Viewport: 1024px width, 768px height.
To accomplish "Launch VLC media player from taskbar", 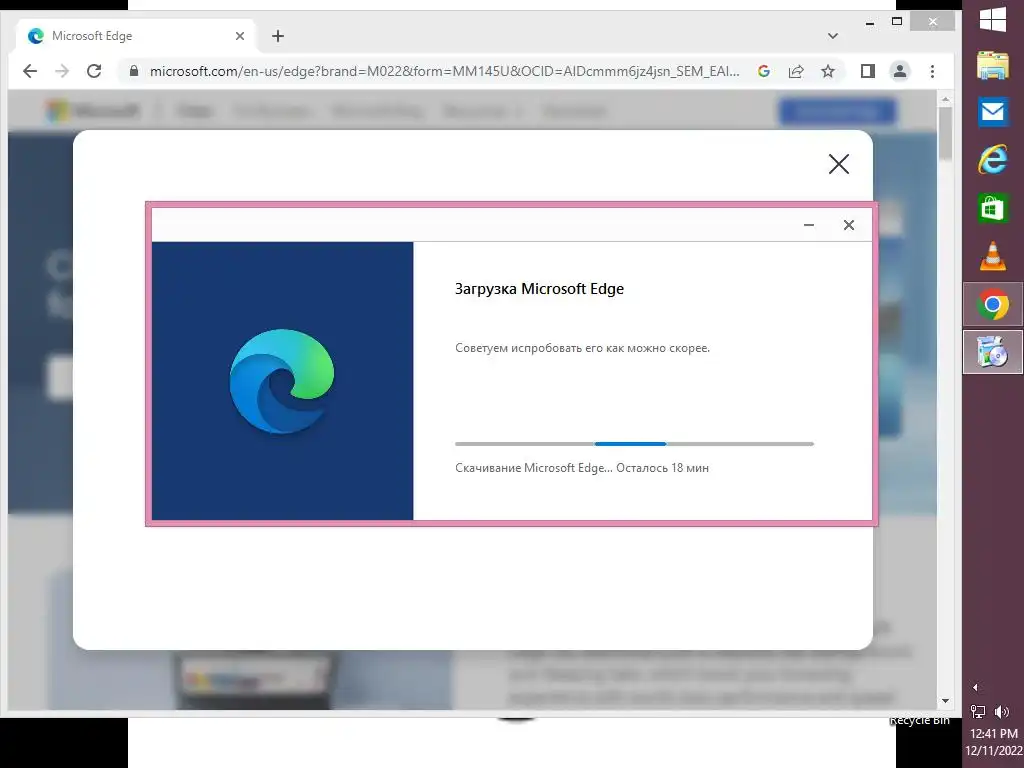I will (993, 255).
